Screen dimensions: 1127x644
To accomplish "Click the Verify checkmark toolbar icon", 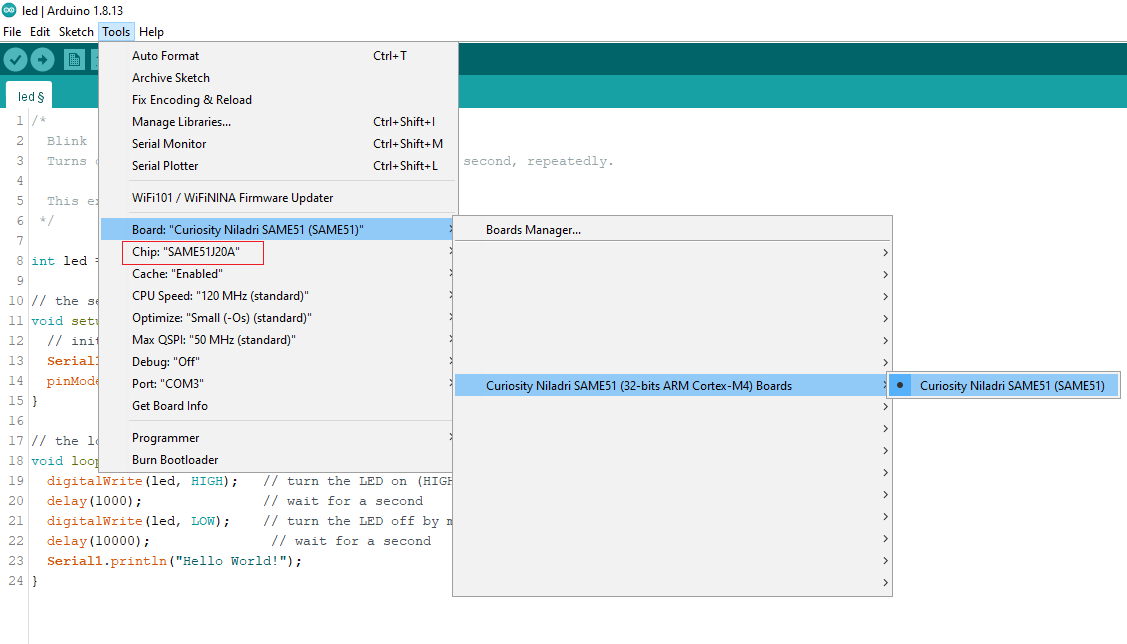I will point(15,59).
